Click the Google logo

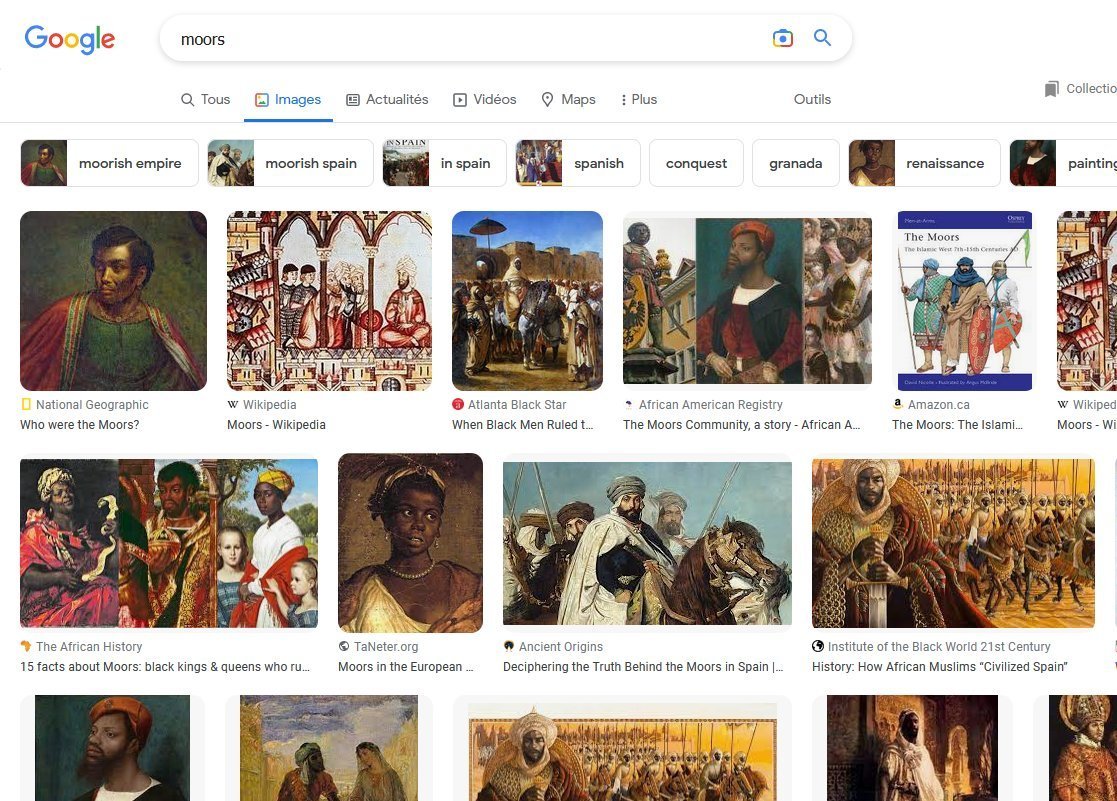click(x=69, y=39)
